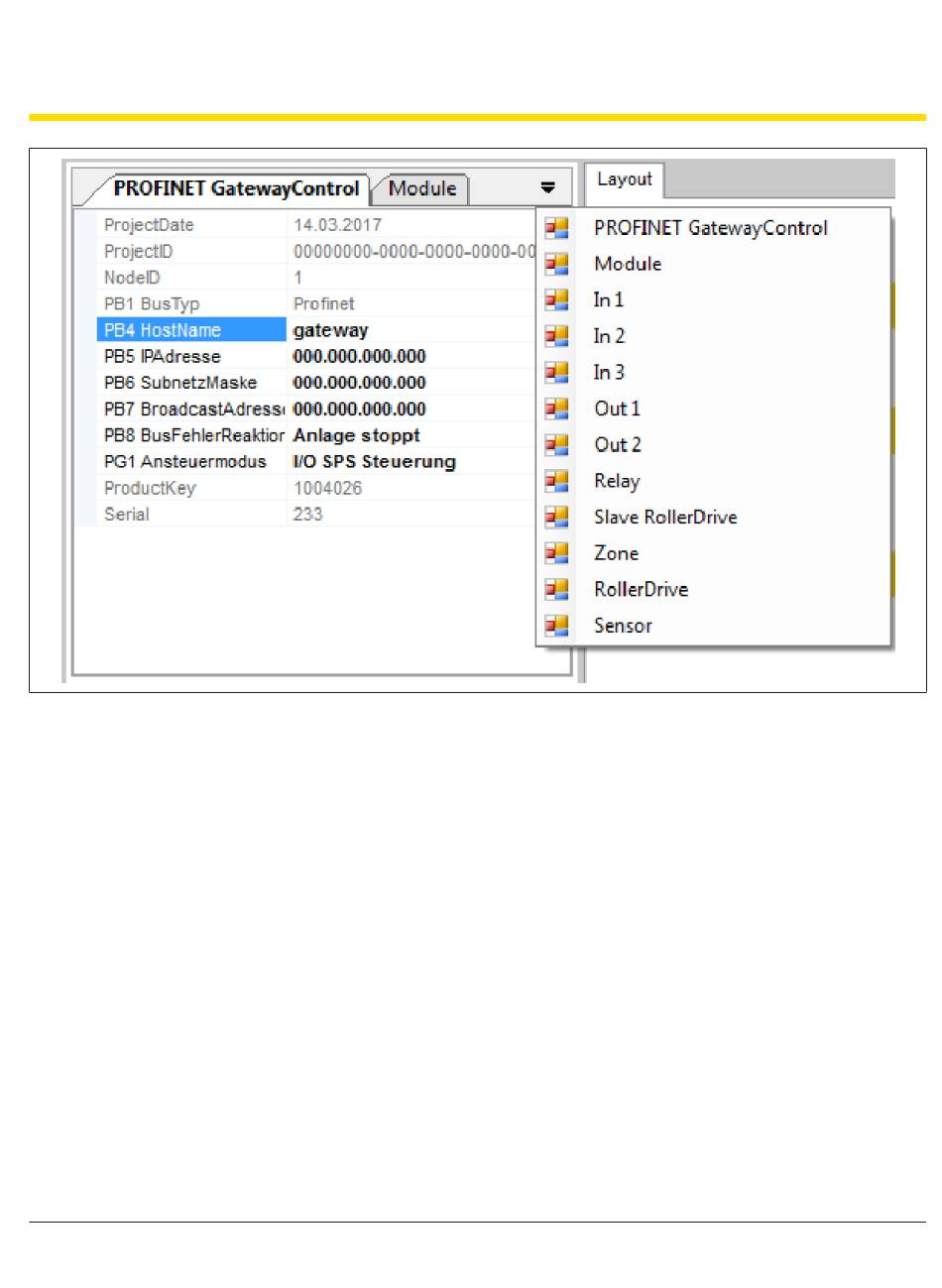
Task: Click the Profinet bus type value
Action: (x=324, y=303)
